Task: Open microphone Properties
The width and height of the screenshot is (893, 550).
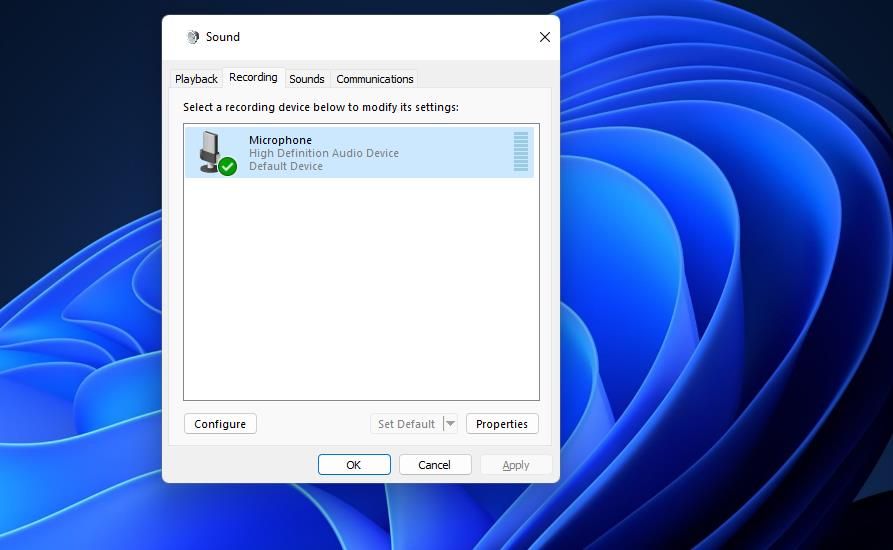Action: pos(502,424)
